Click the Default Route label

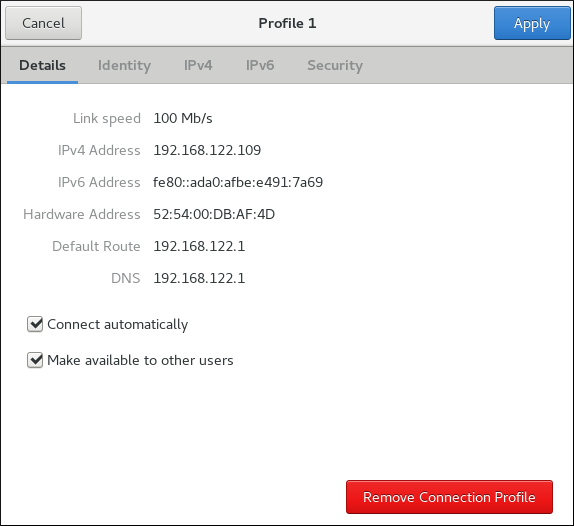point(96,246)
